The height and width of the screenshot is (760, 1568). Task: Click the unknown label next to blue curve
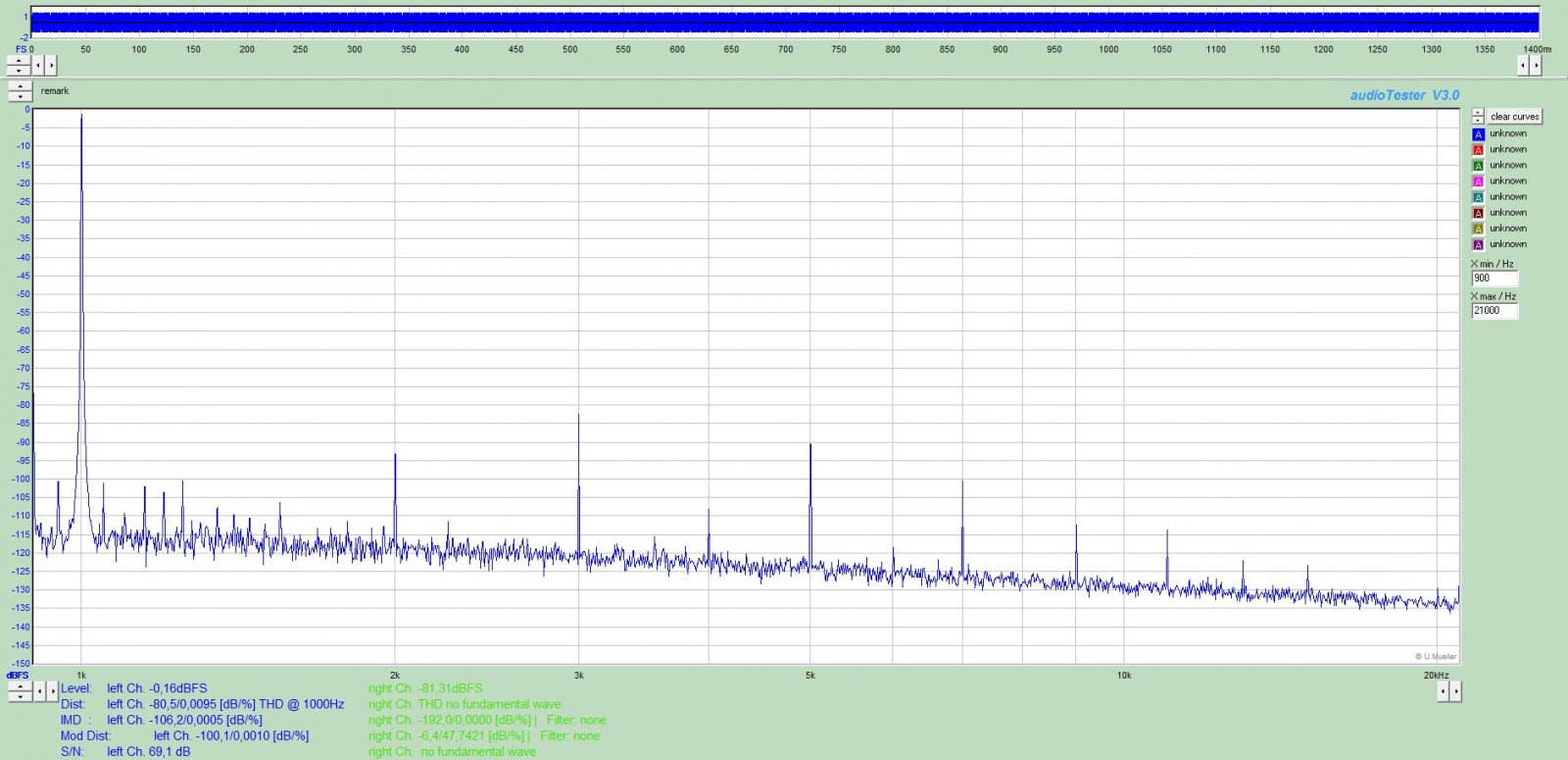coord(1508,134)
